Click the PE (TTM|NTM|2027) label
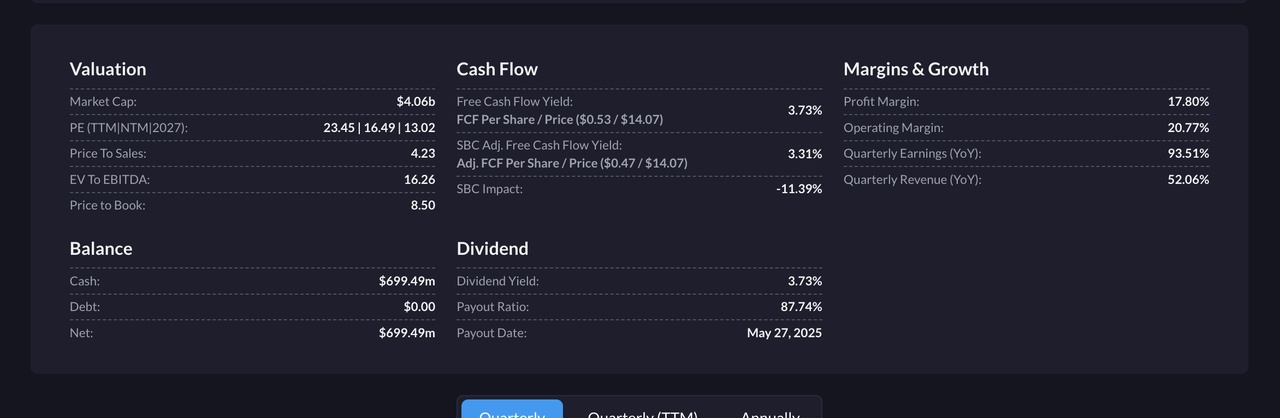This screenshot has width=1280, height=418. 129,127
